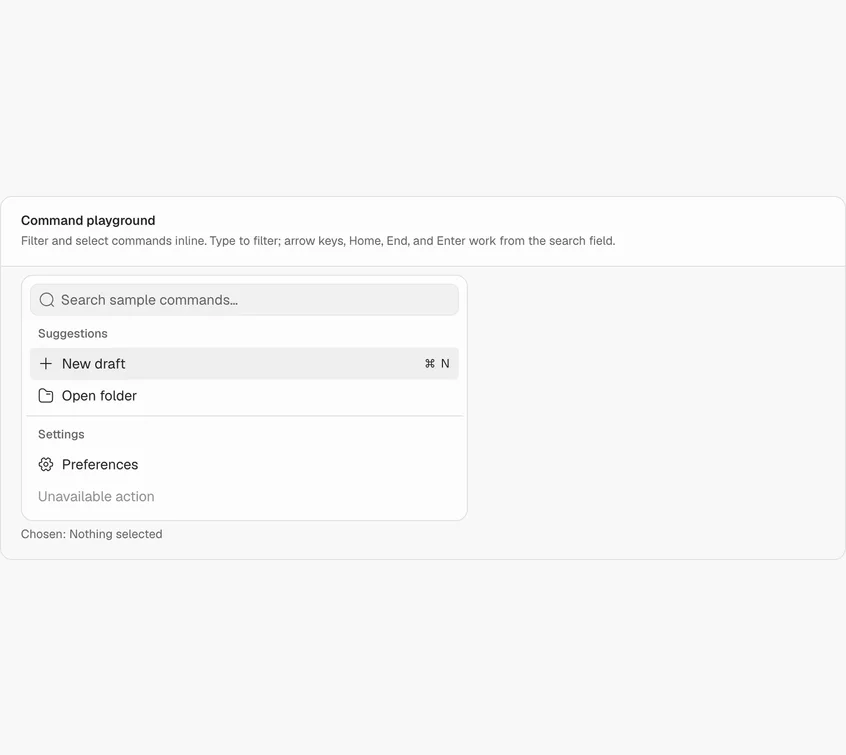Choose the Open folder command
The height and width of the screenshot is (755, 846).
point(244,396)
